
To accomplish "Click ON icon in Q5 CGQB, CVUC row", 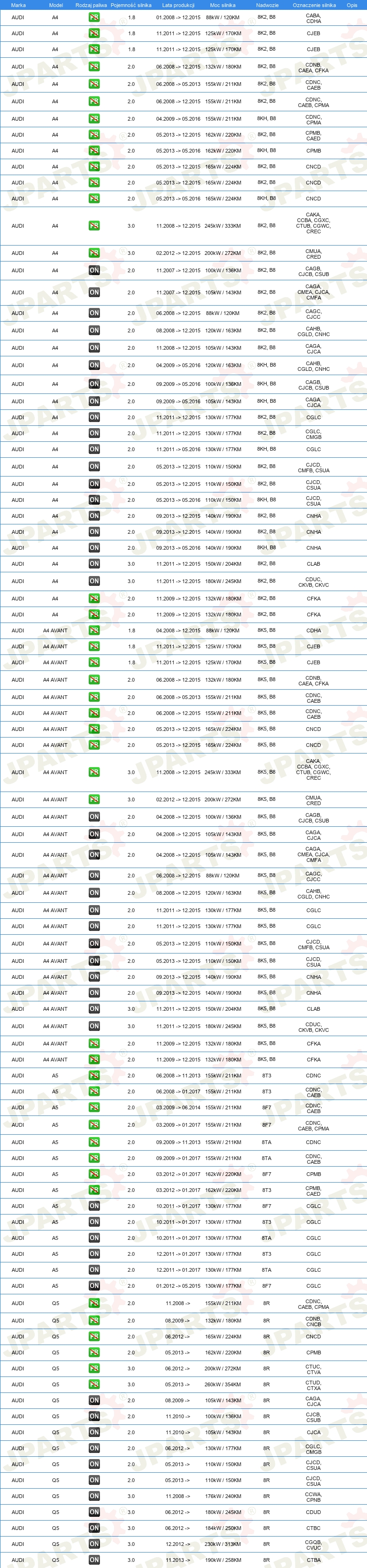I will pyautogui.click(x=94, y=1544).
